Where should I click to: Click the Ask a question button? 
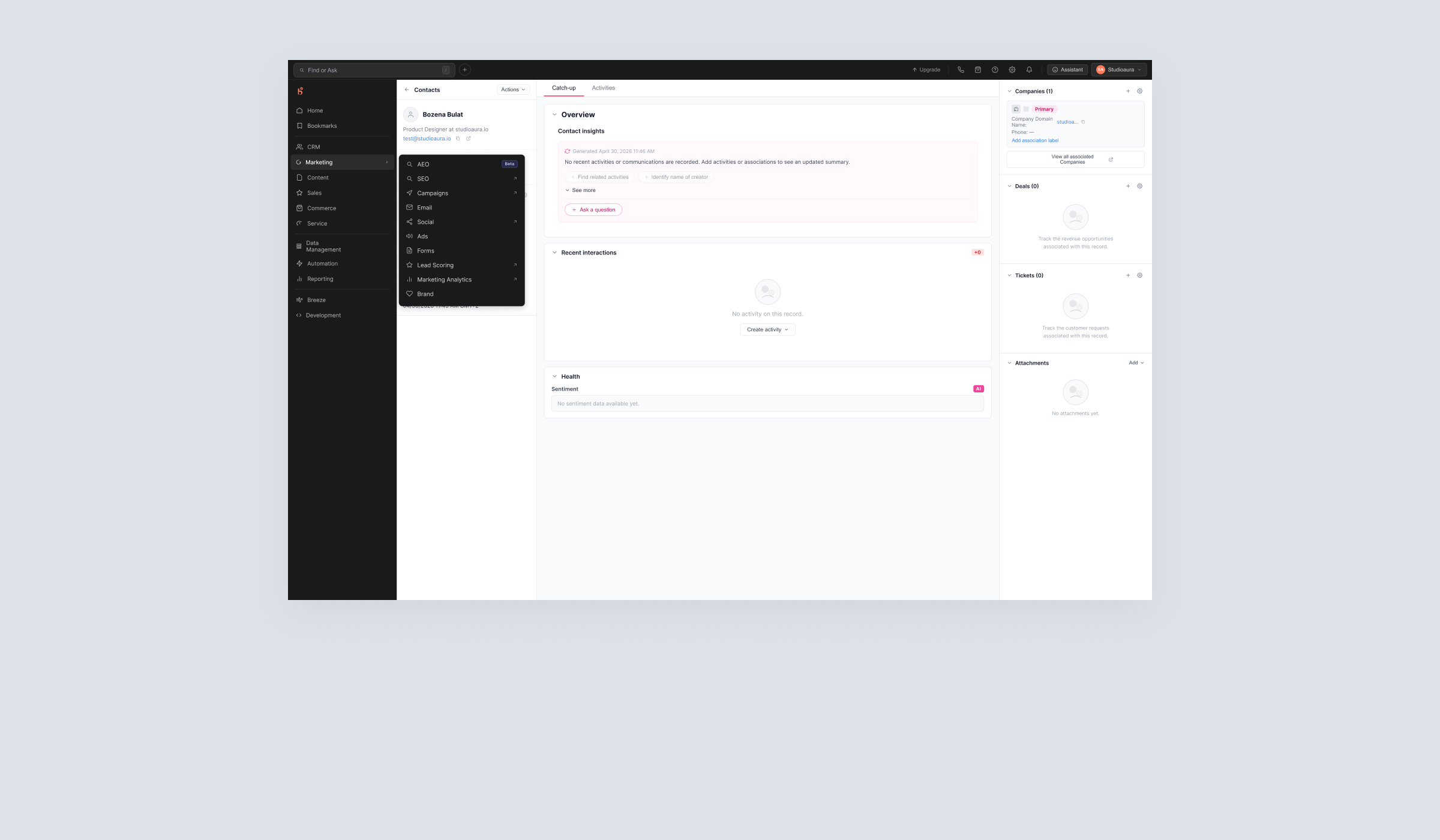click(593, 210)
